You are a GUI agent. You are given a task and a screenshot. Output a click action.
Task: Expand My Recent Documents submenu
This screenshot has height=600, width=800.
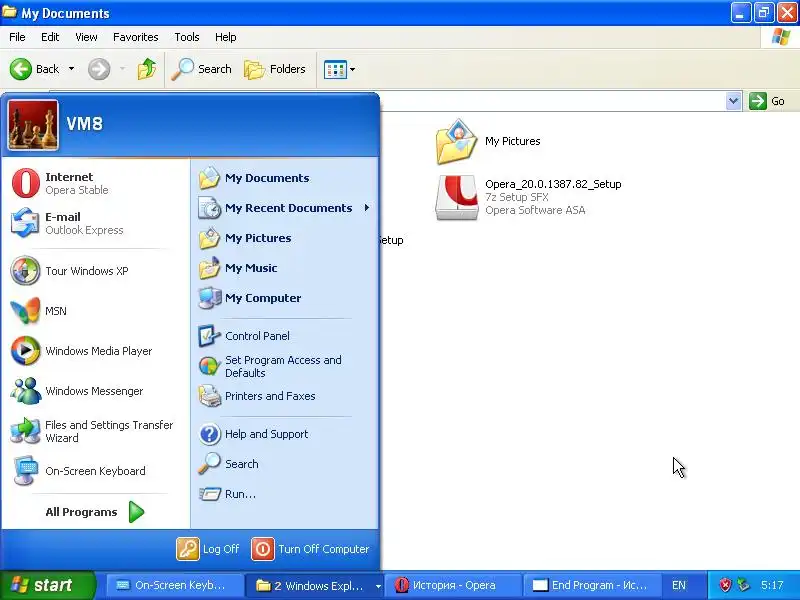tap(367, 208)
